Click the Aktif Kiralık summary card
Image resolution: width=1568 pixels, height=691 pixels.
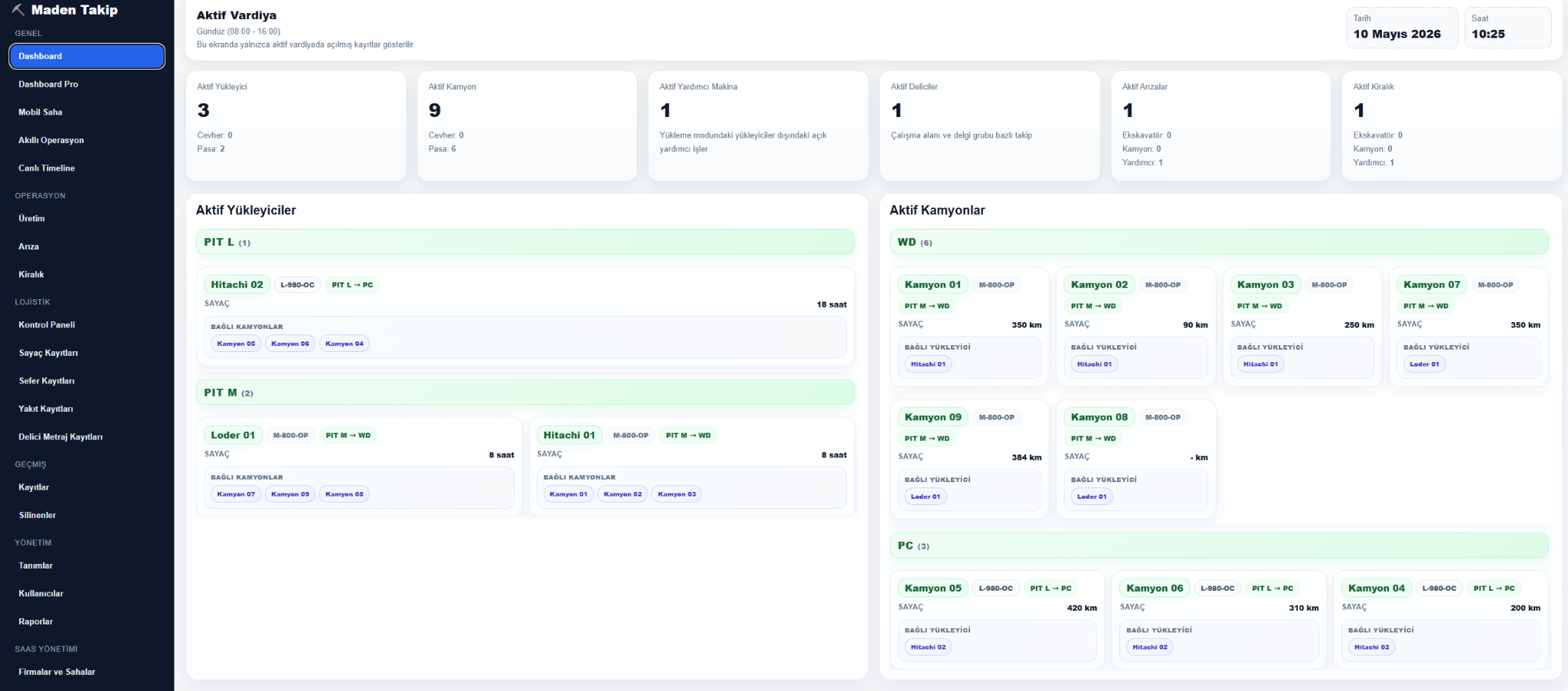coord(1452,126)
